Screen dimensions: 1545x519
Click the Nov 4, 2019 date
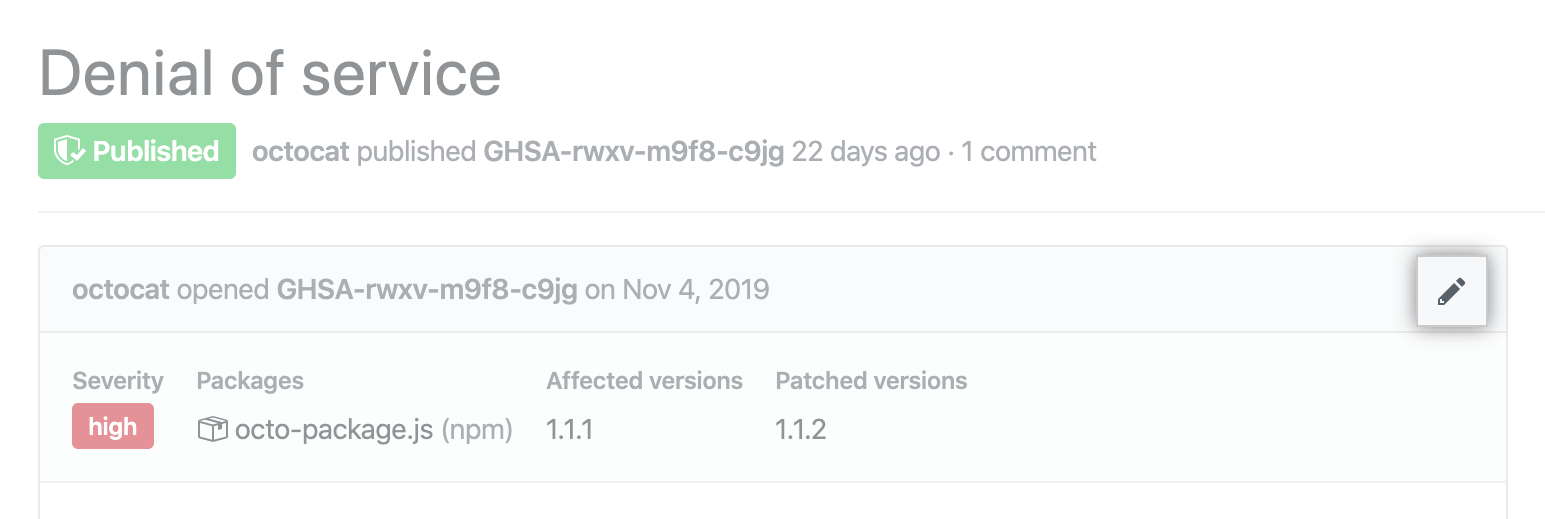click(696, 291)
